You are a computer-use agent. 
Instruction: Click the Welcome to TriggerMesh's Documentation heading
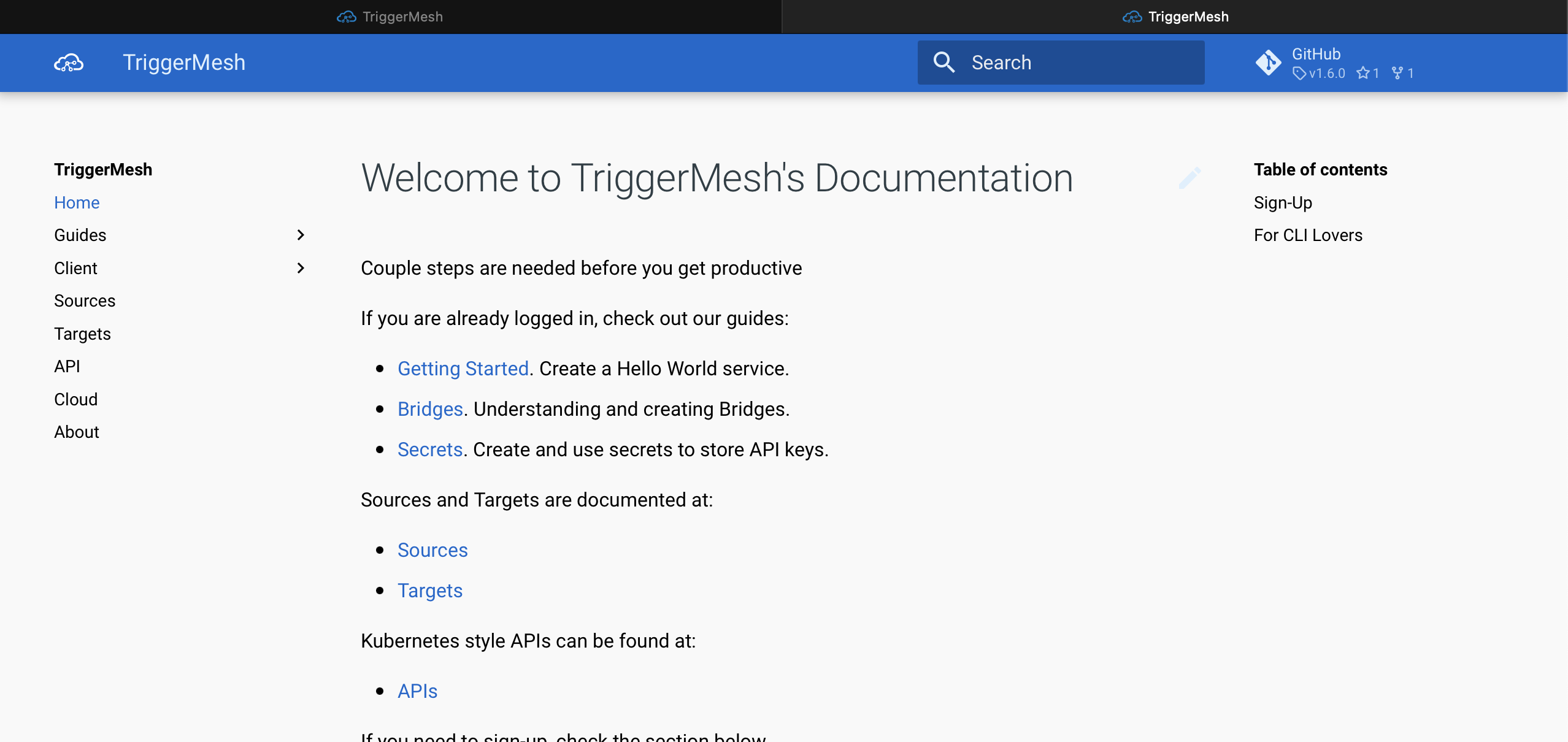tap(717, 178)
